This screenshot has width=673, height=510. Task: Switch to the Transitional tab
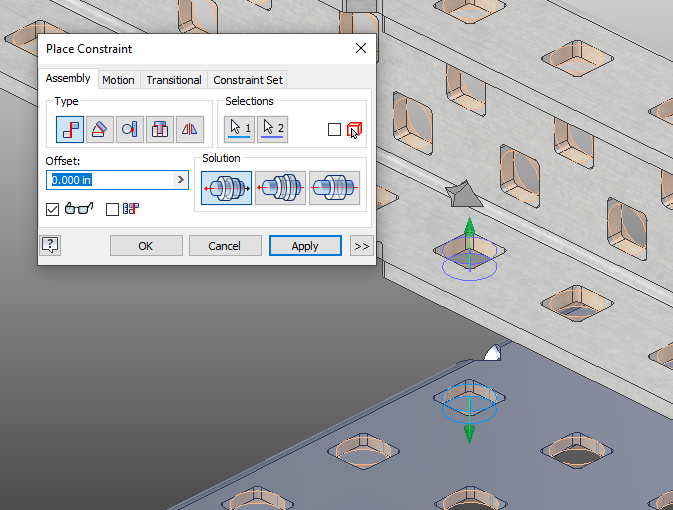point(174,80)
